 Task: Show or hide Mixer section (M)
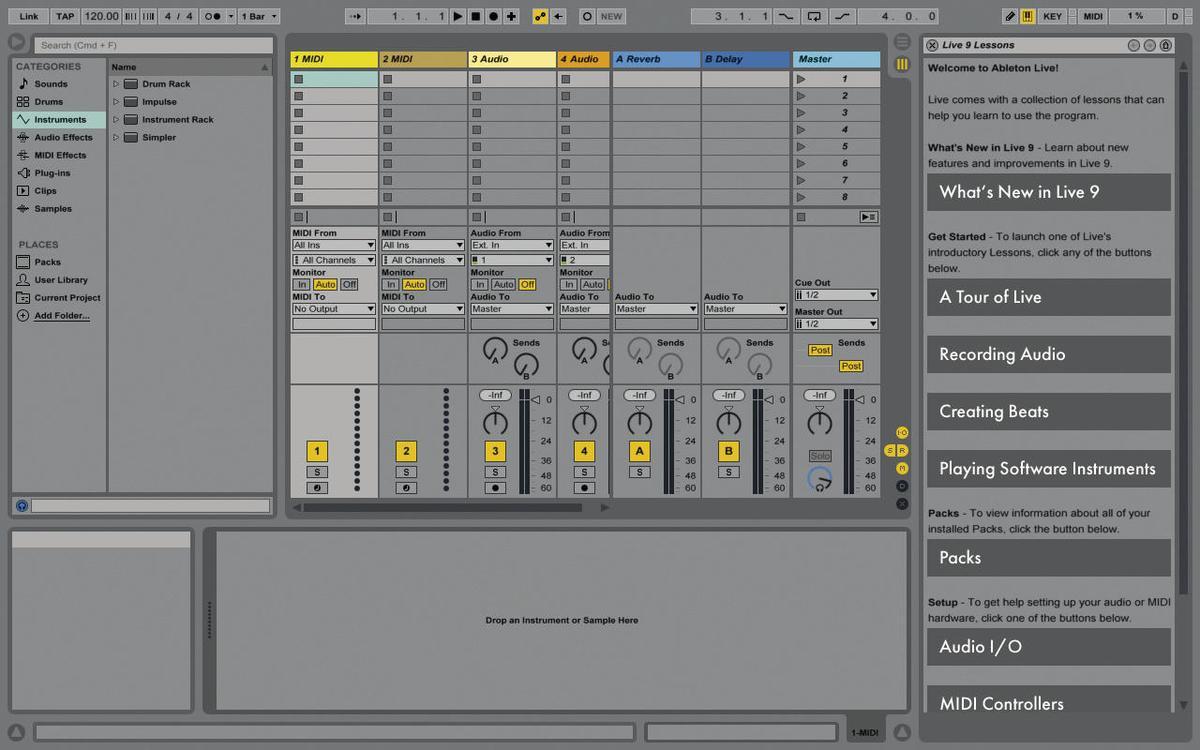click(902, 468)
